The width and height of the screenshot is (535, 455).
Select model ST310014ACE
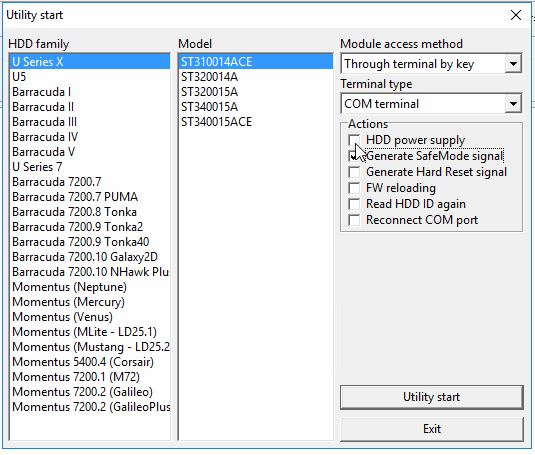click(x=256, y=62)
